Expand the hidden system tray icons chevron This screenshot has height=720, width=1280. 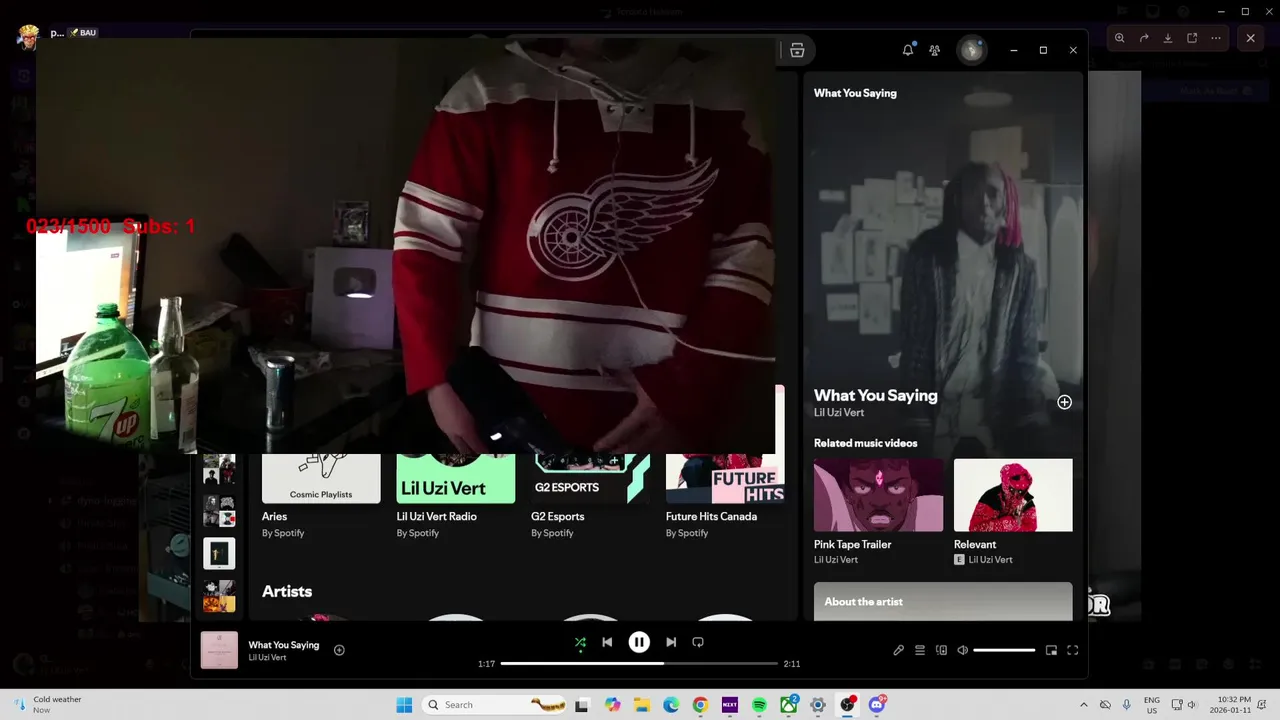(1084, 705)
